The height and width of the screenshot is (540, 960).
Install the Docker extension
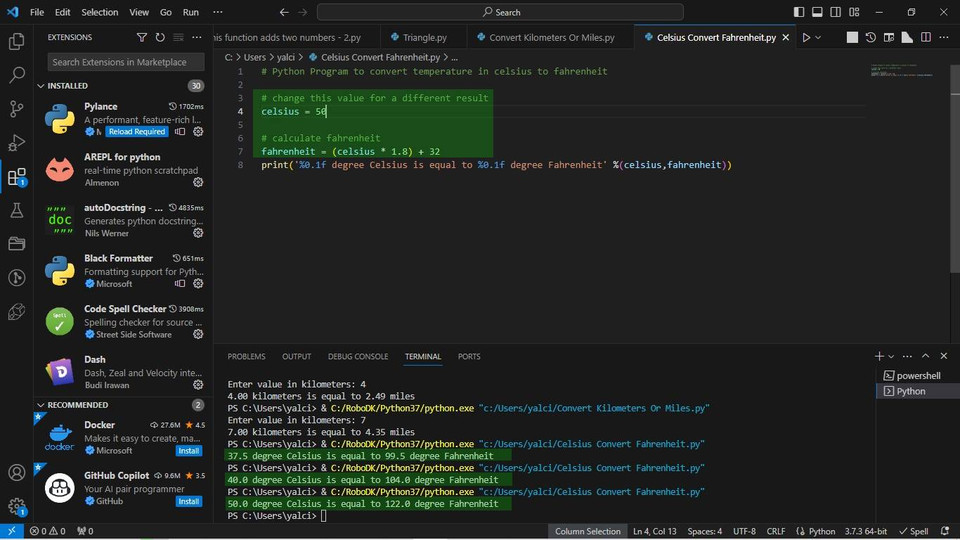point(189,451)
